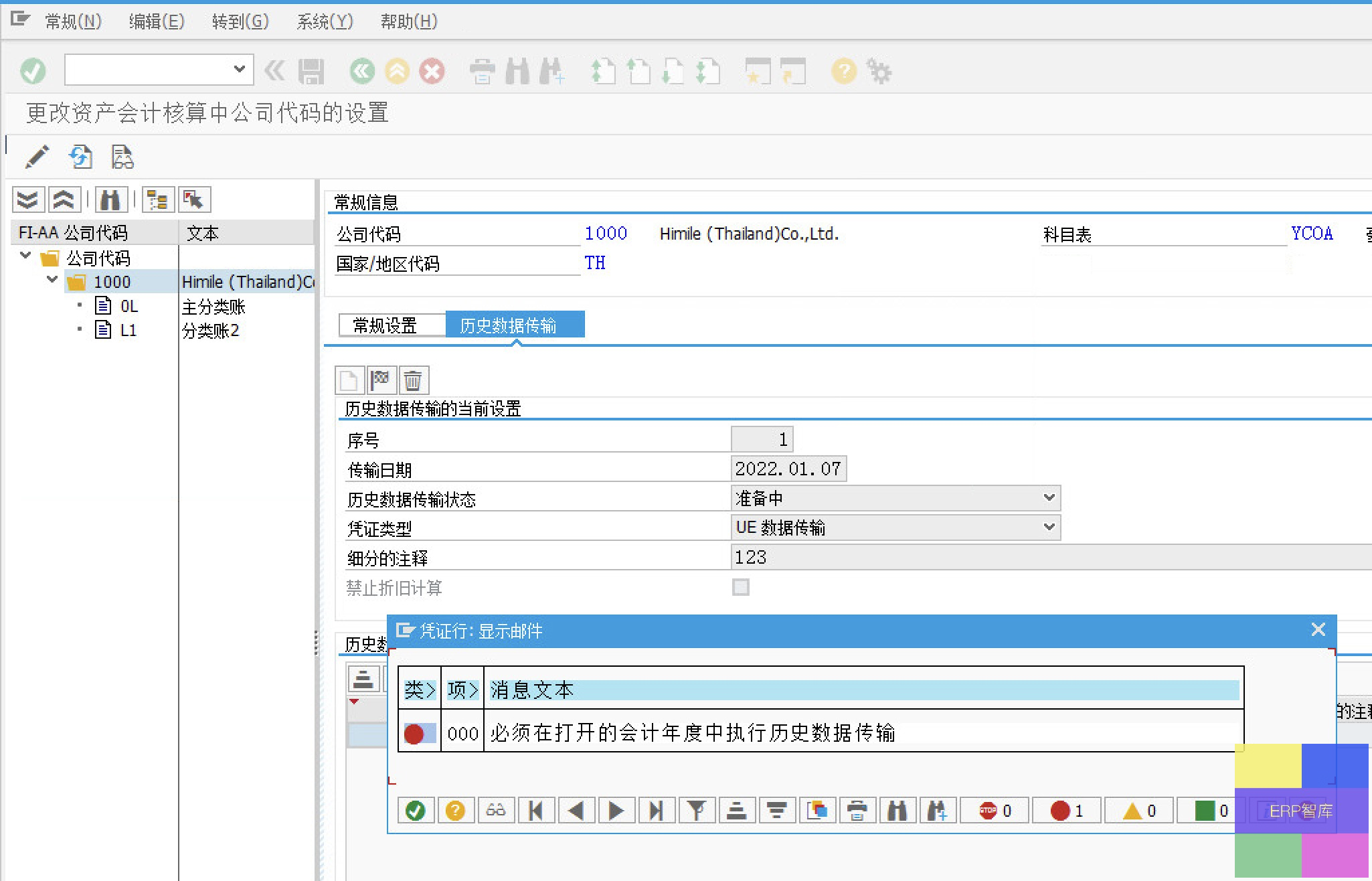Click the stop-sign abort messages counter button
This screenshot has width=1372, height=881.
point(995,811)
